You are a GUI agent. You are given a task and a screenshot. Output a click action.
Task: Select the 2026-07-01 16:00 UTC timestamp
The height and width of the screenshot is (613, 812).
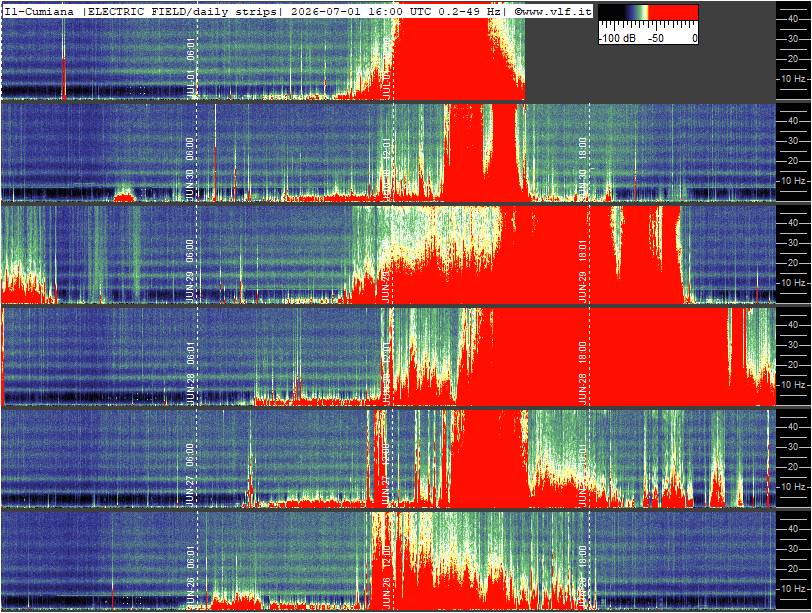(x=362, y=11)
